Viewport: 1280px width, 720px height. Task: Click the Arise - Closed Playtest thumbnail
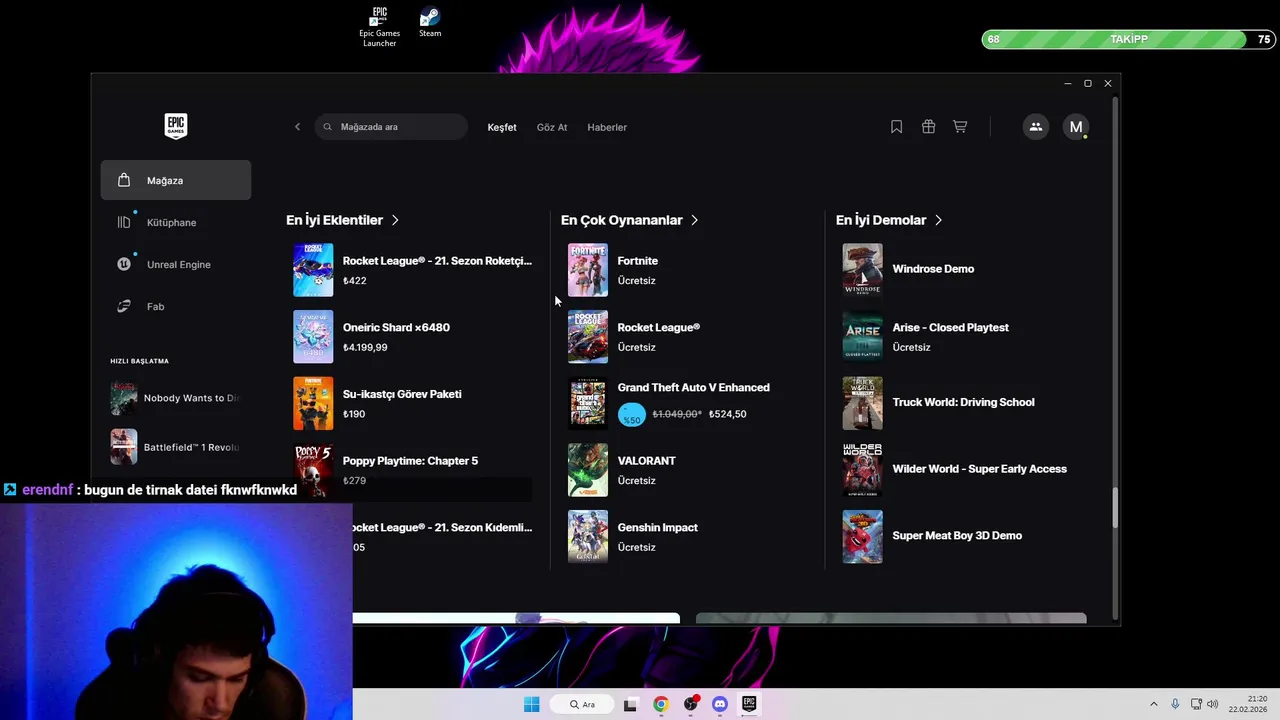tap(862, 337)
